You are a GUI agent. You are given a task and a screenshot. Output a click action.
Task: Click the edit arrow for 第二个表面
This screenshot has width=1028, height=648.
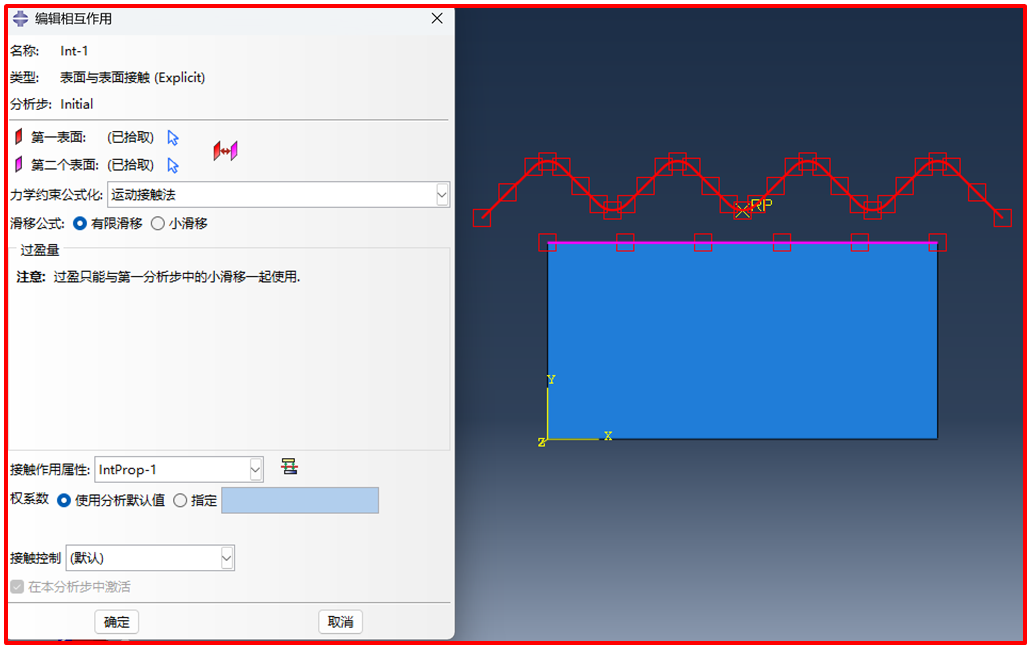tap(173, 165)
